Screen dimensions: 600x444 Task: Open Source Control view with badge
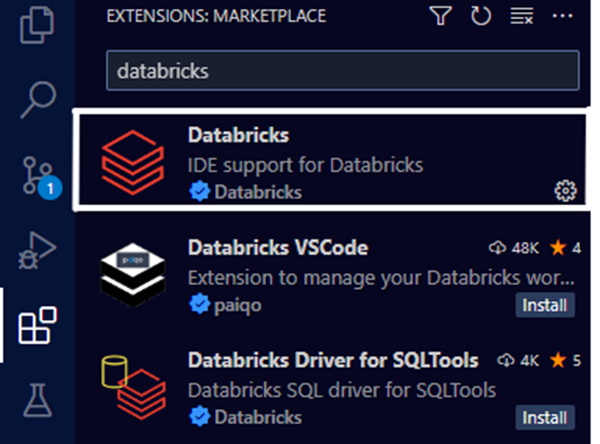point(40,177)
